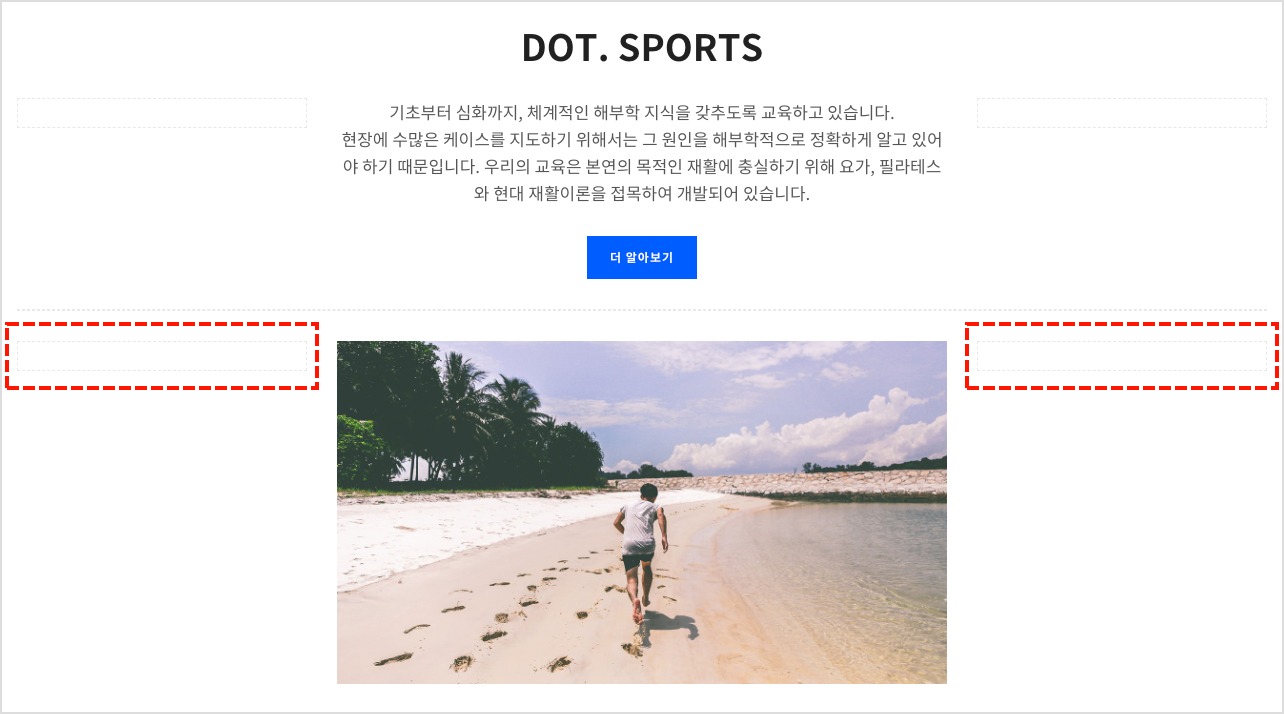
Task: Click the red-highlighted empty box on the right
Action: point(1122,356)
